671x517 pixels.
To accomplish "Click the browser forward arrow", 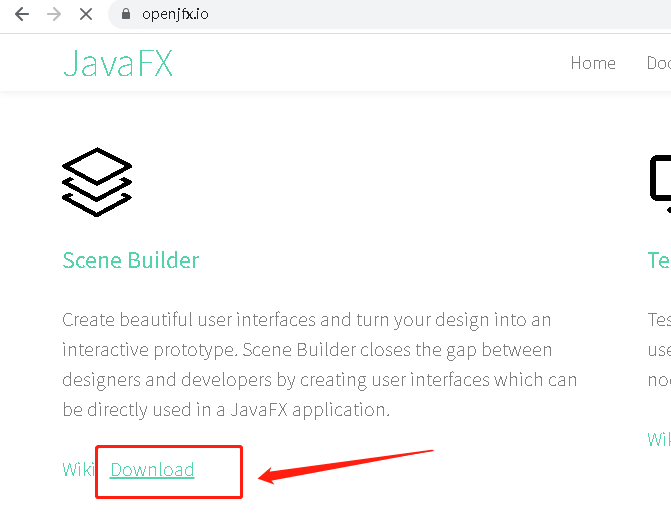I will [53, 15].
